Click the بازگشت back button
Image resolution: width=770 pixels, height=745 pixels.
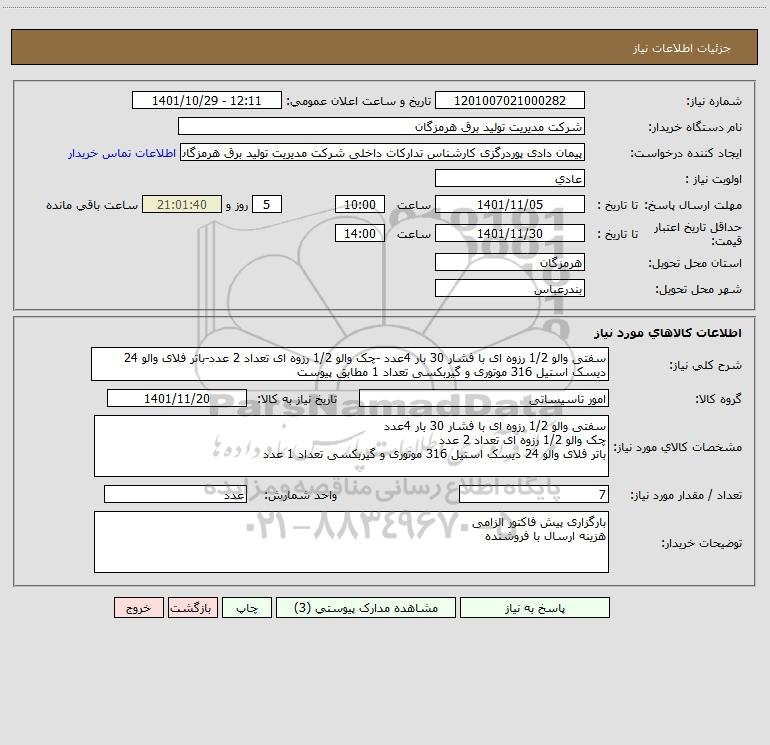click(192, 607)
